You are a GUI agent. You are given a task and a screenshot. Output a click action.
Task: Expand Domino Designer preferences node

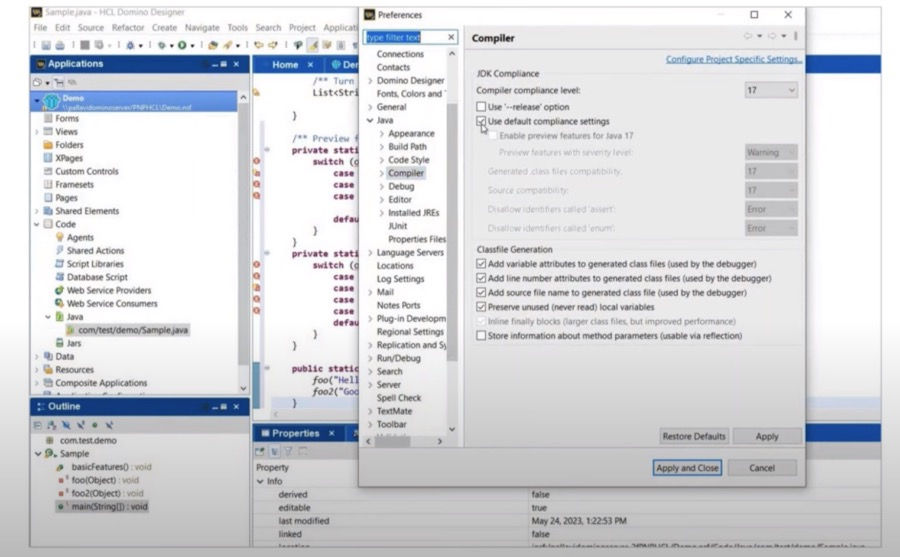pos(370,81)
